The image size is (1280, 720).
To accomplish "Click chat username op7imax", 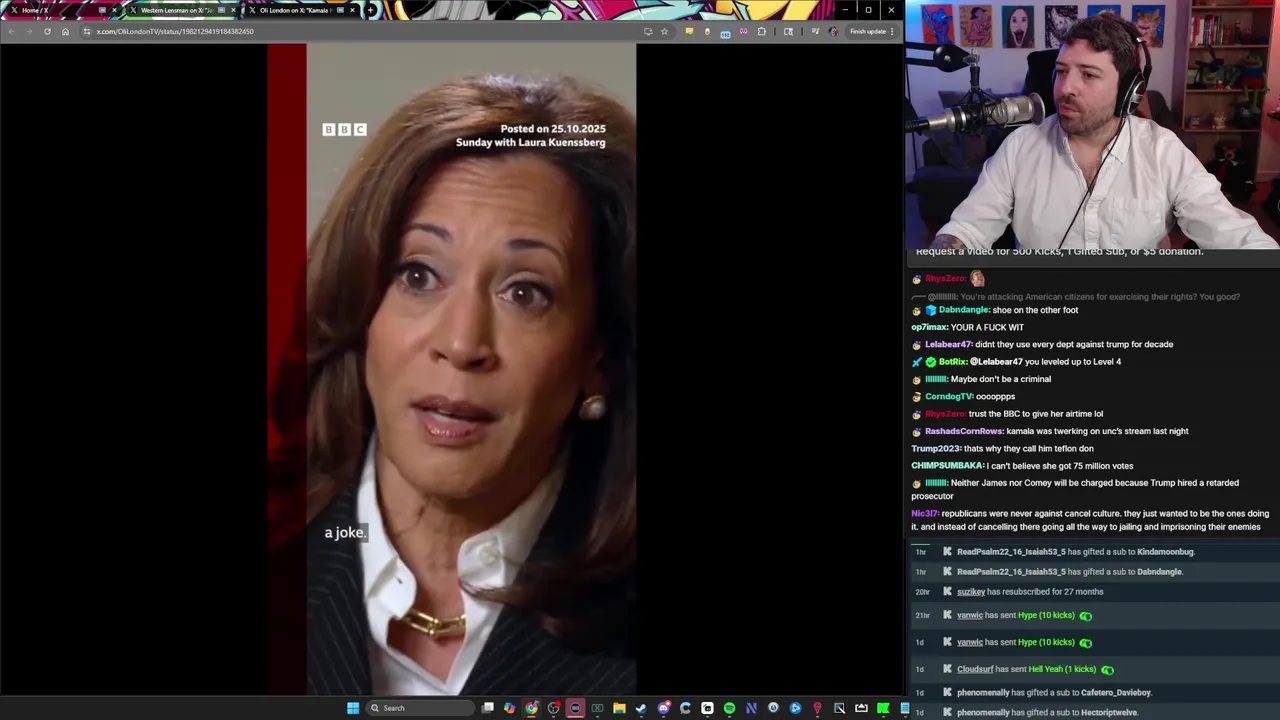I will [929, 327].
